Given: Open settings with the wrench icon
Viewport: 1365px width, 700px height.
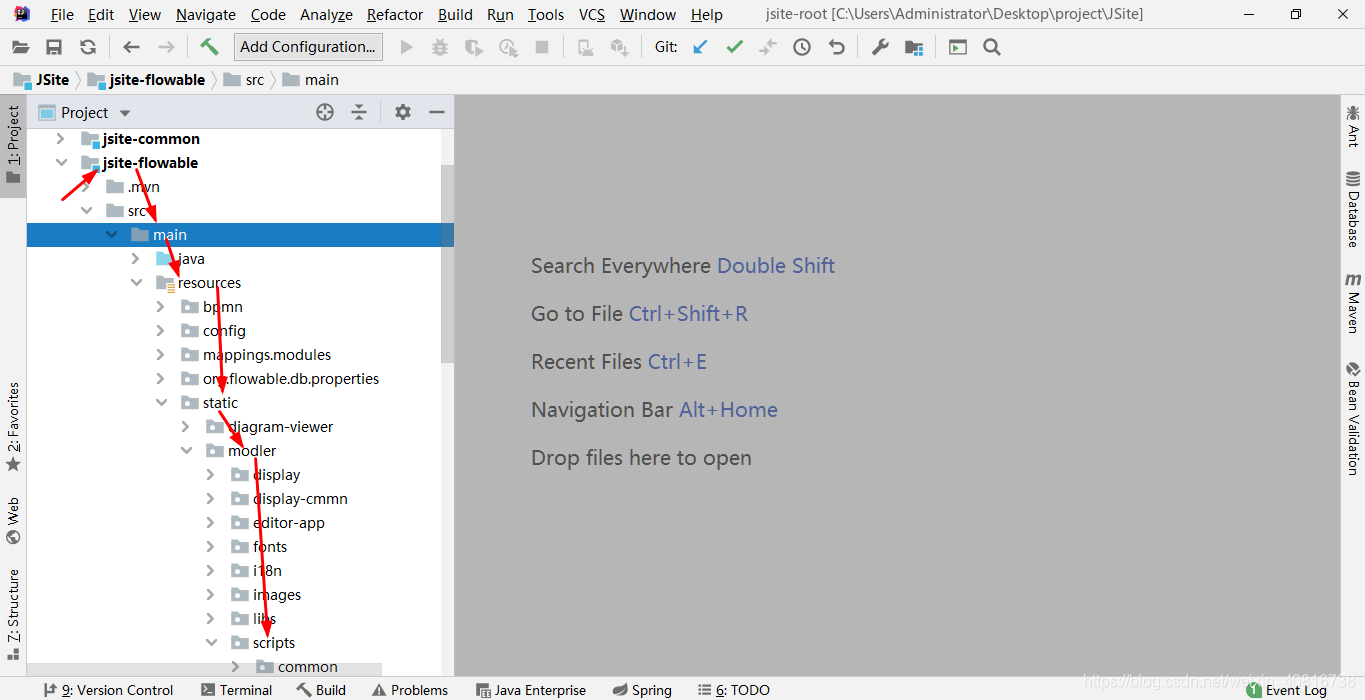Looking at the screenshot, I should point(880,47).
